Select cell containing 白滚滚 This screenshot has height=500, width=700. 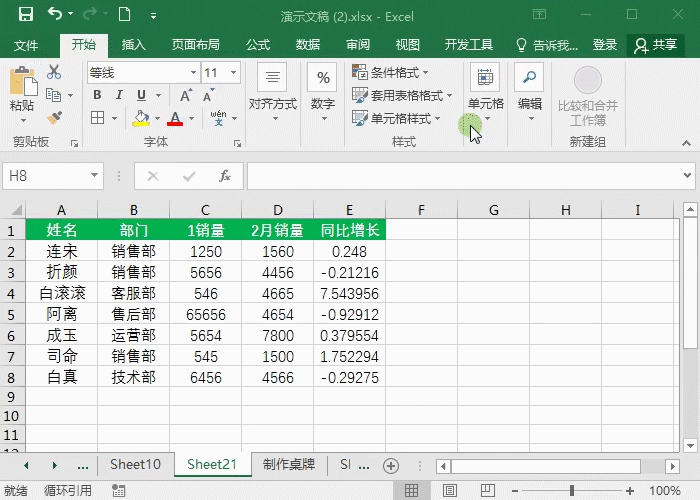62,293
